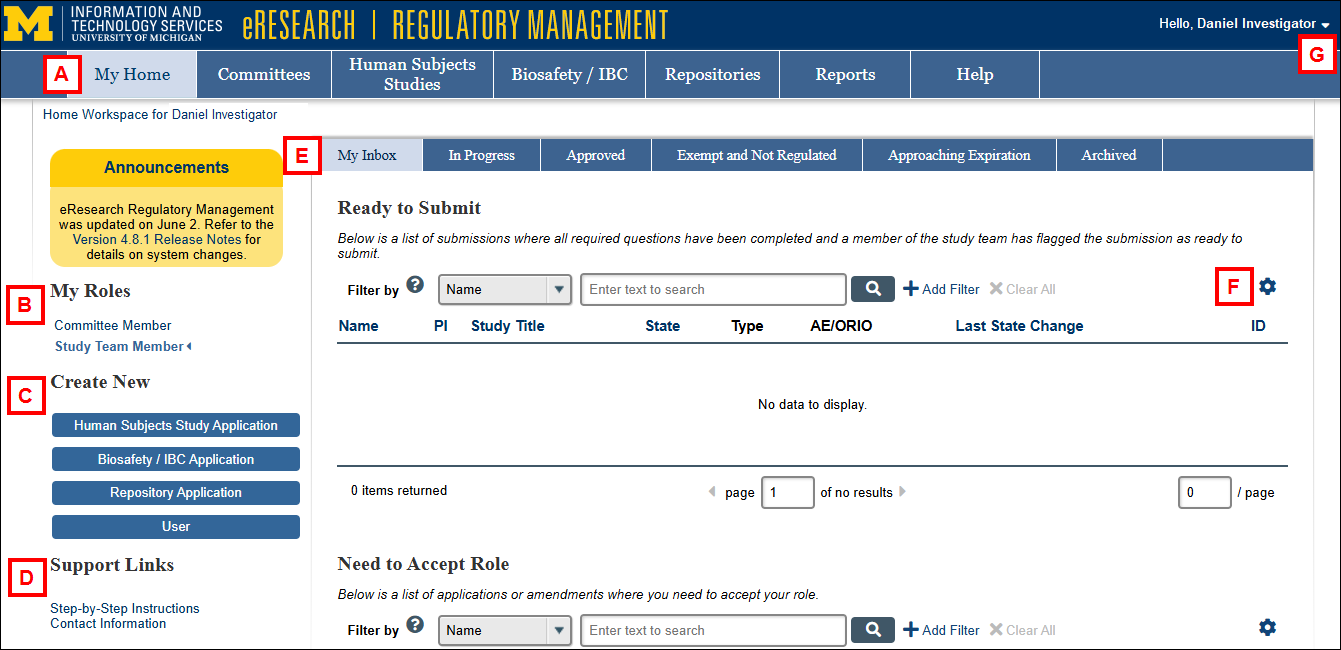Create a Human Subjects Study Application
Screen dimensions: 1341x650
176,426
